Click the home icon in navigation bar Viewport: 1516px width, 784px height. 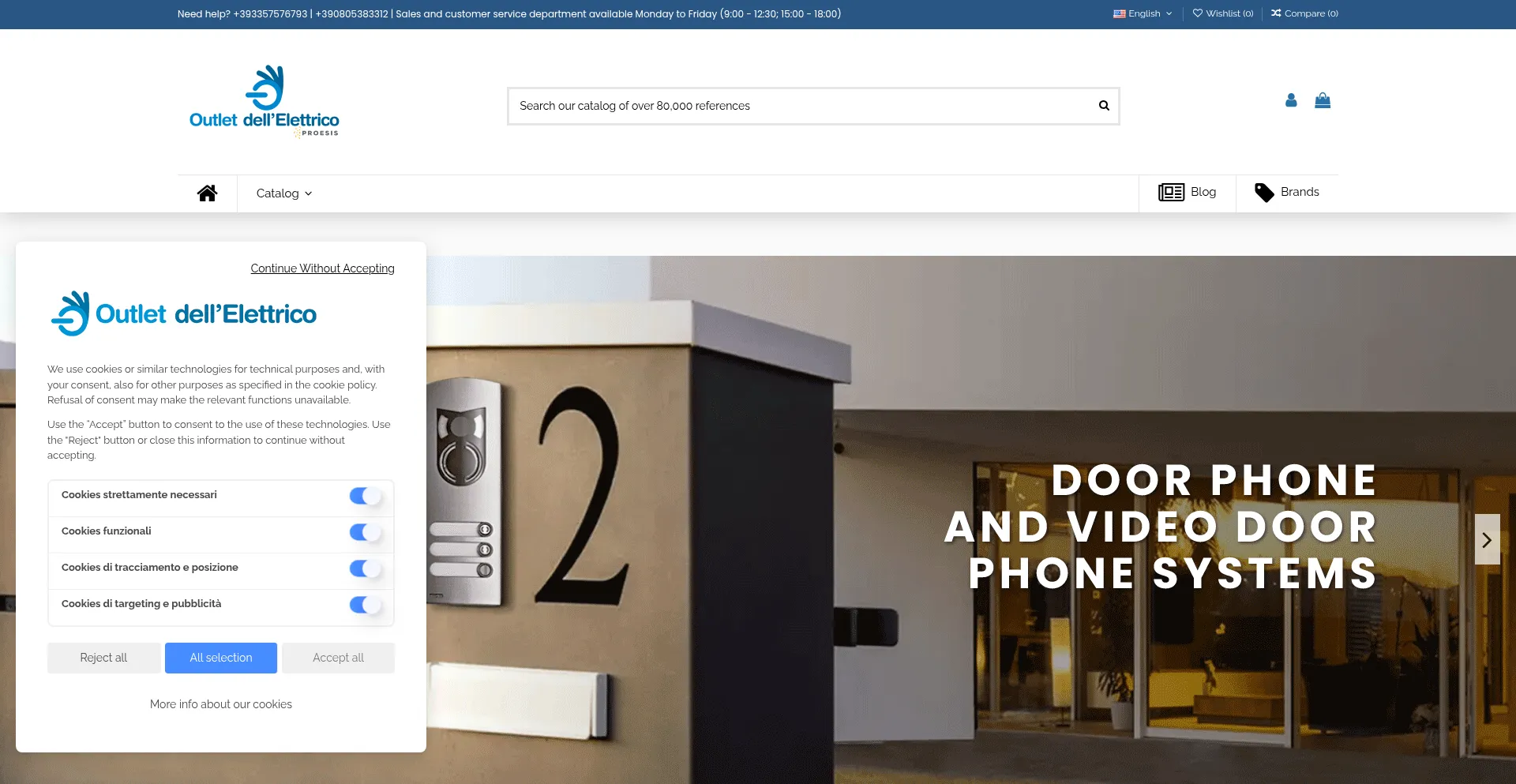(207, 193)
